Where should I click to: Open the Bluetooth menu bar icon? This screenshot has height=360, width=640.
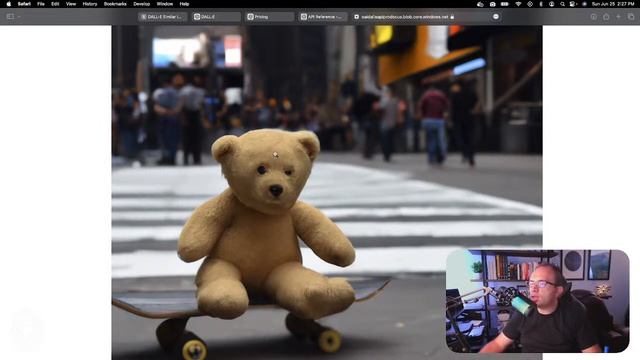(x=541, y=4)
